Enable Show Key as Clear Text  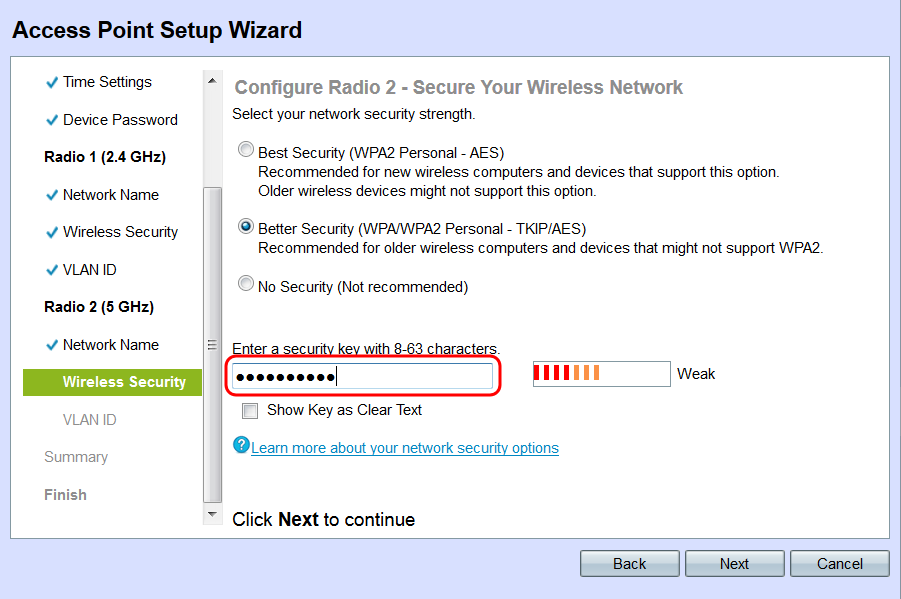[250, 410]
